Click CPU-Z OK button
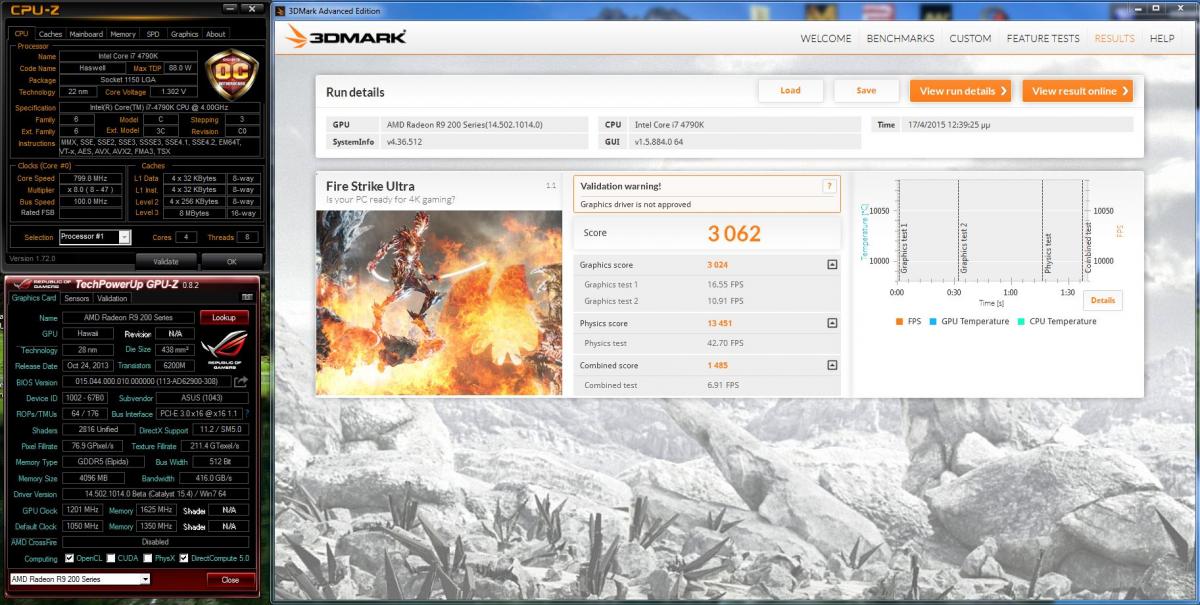Screen dimensions: 1200x605 tap(231, 261)
